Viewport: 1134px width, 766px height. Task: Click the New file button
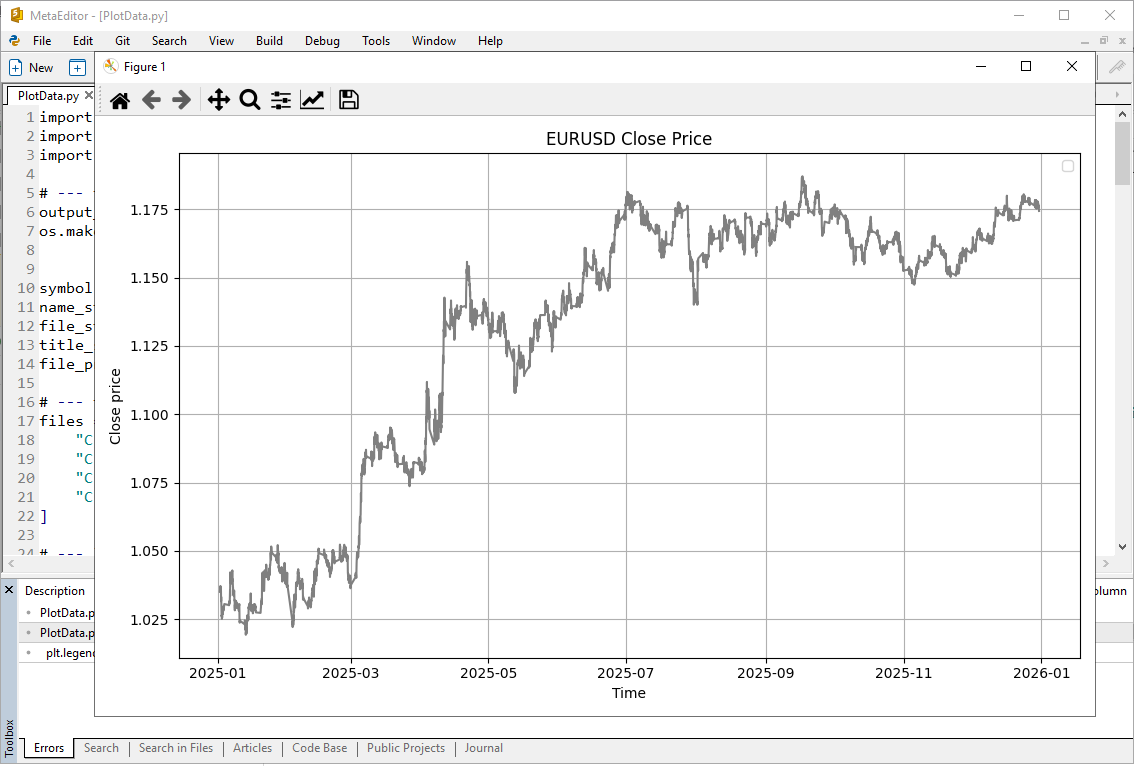point(33,66)
